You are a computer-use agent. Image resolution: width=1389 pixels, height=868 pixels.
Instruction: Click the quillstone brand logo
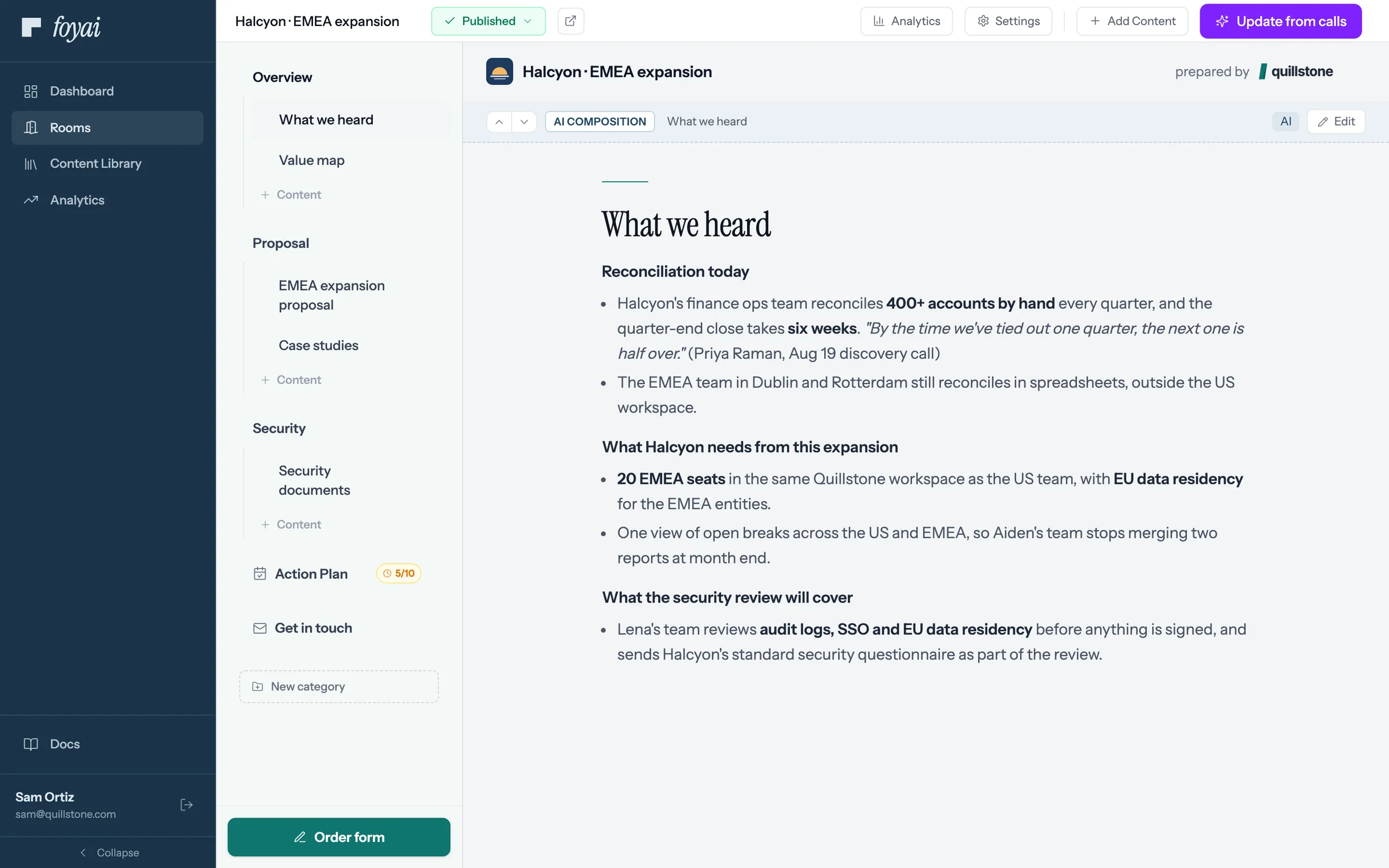[1296, 71]
